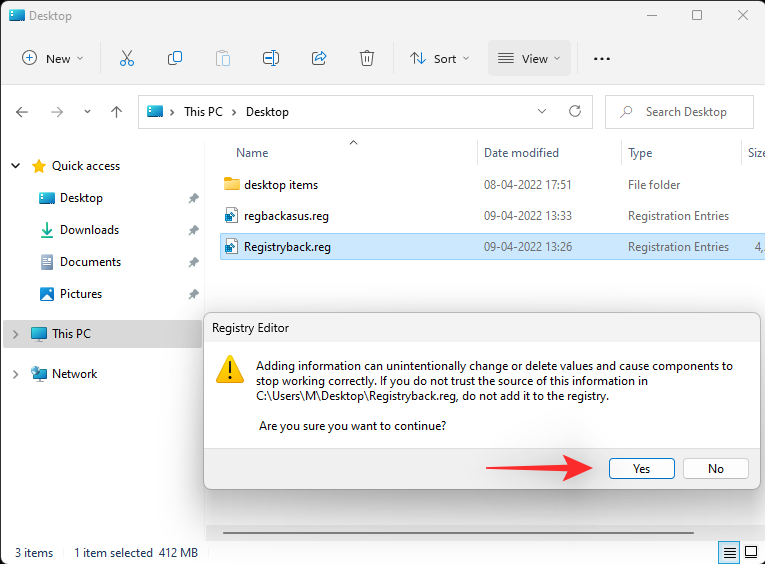Click date 08-04-2022 17:51 cell
Viewport: 765px width, 564px height.
[527, 185]
